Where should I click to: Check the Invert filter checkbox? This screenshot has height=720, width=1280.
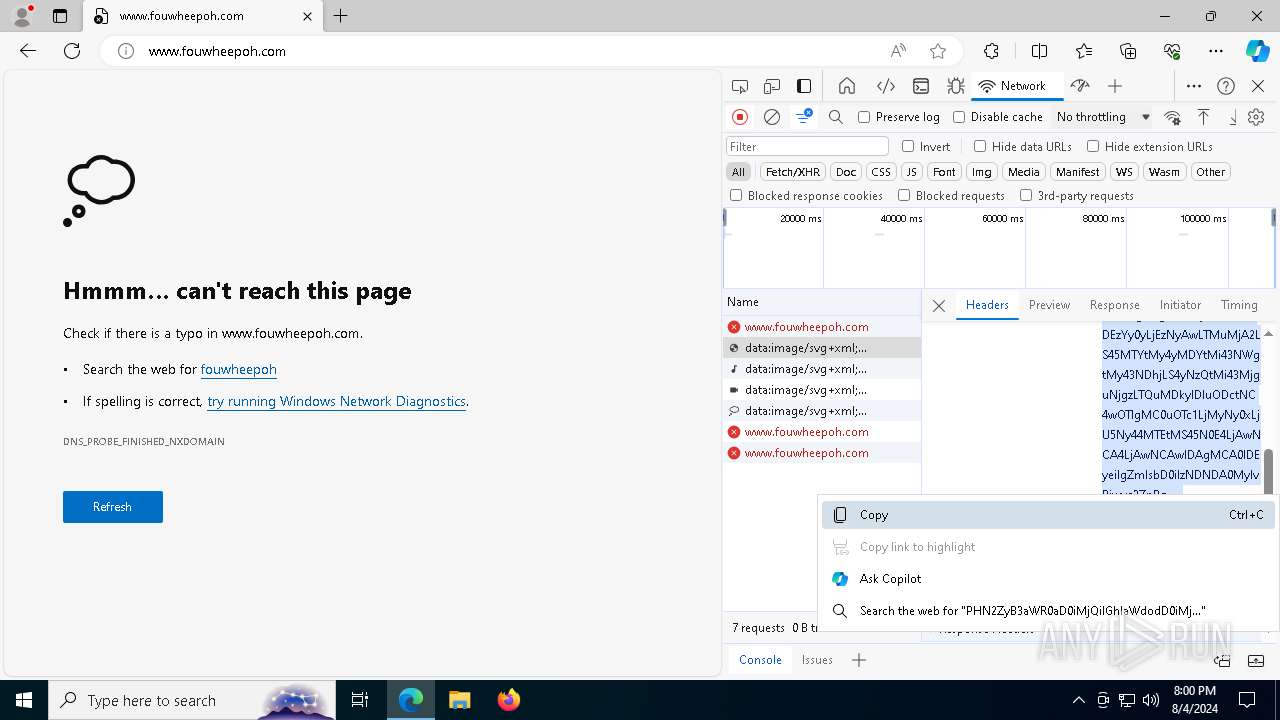pyautogui.click(x=908, y=146)
